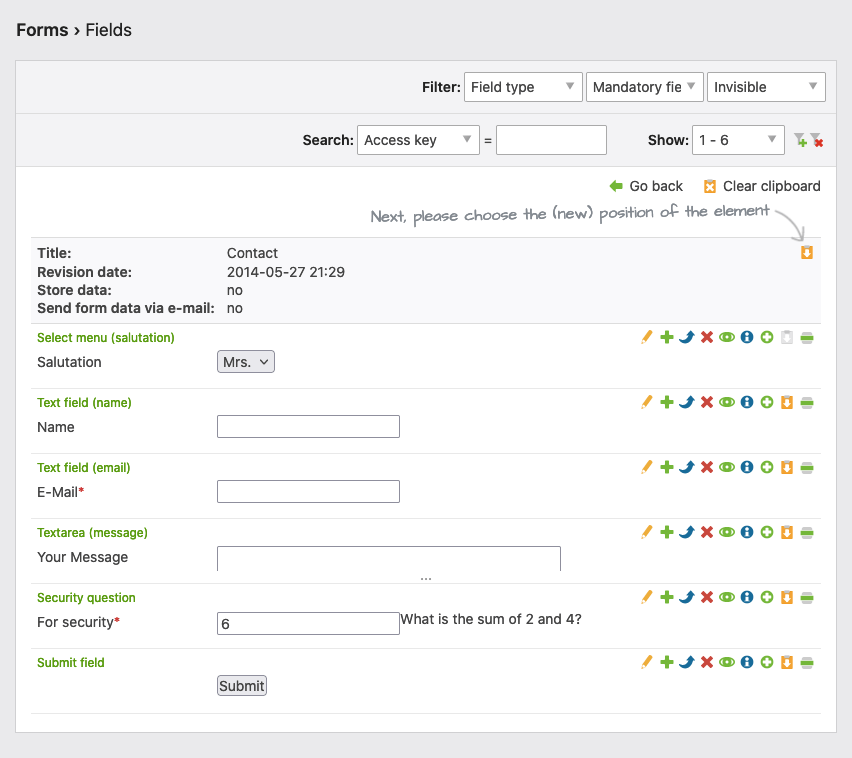Screen dimensions: 852x758
Task: Add new field after Select menu (salutation)
Action: coord(767,337)
